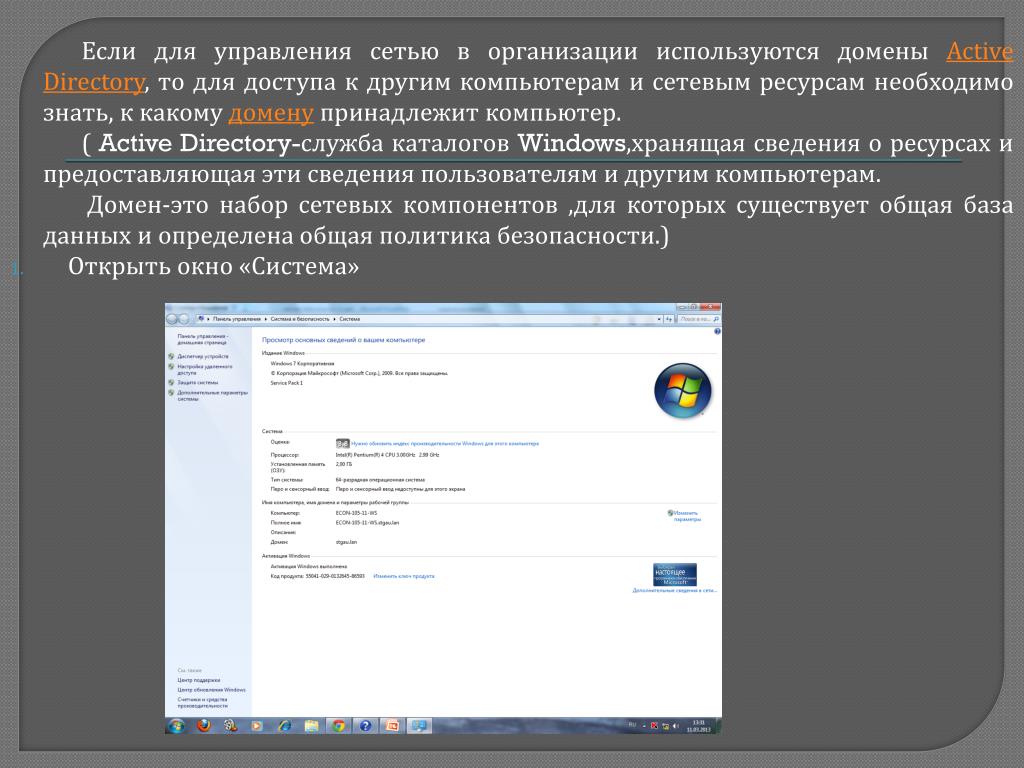
Task: Open the Windows Start orb
Action: 176,726
